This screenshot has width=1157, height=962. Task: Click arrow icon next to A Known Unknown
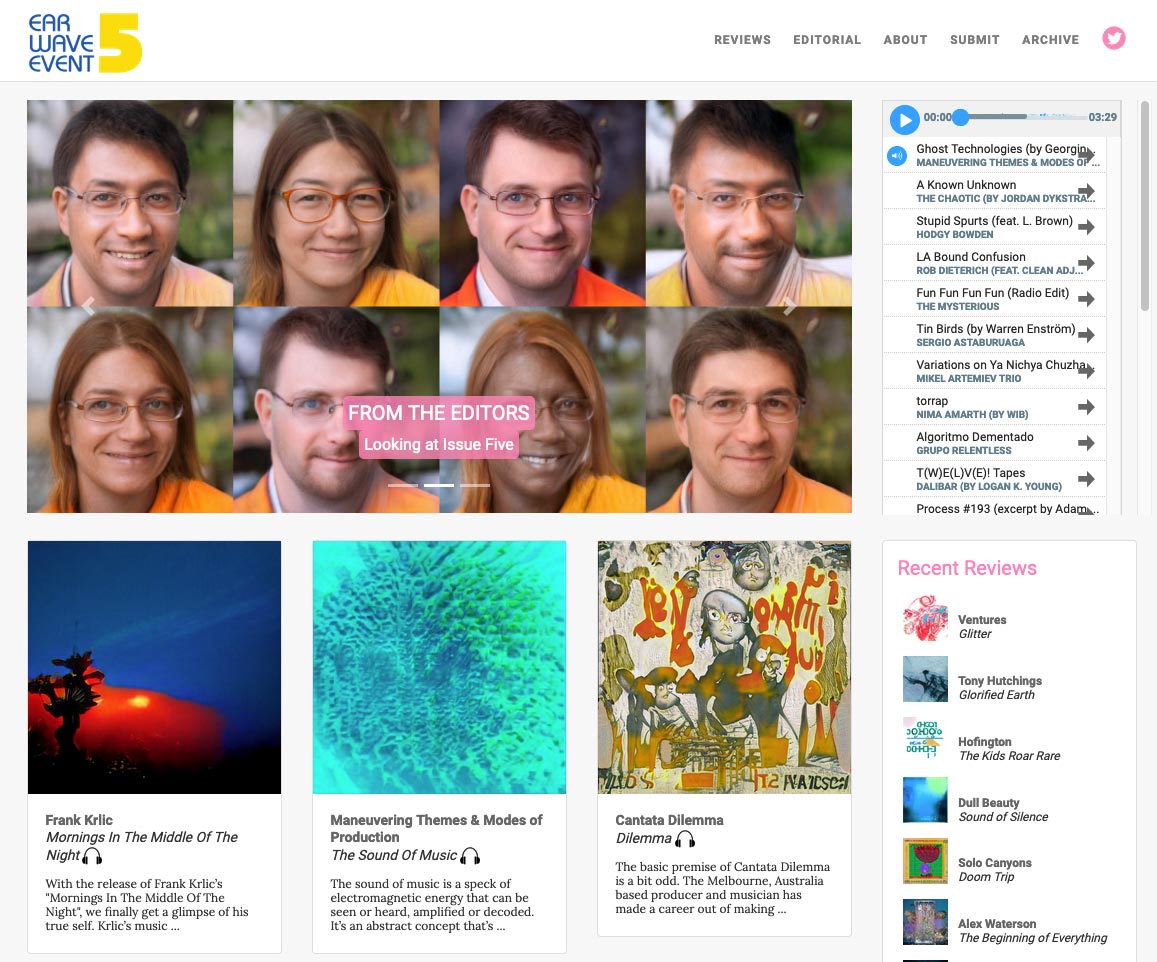(1086, 191)
